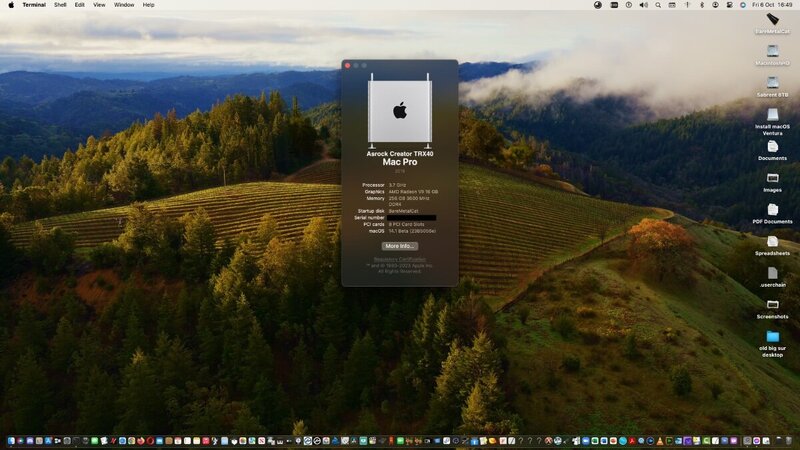This screenshot has height=450, width=800.
Task: Open Firefox from the Dock
Action: [x=140, y=440]
